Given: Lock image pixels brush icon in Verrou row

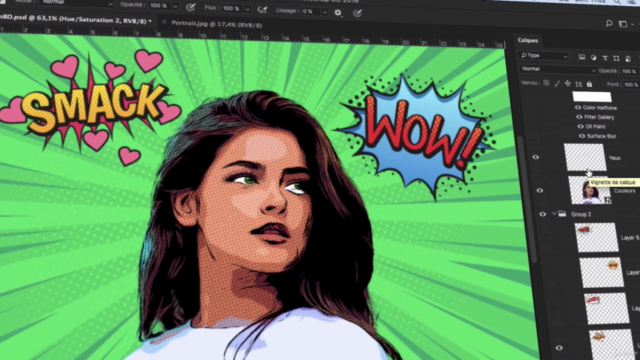Looking at the screenshot, I should click(557, 84).
